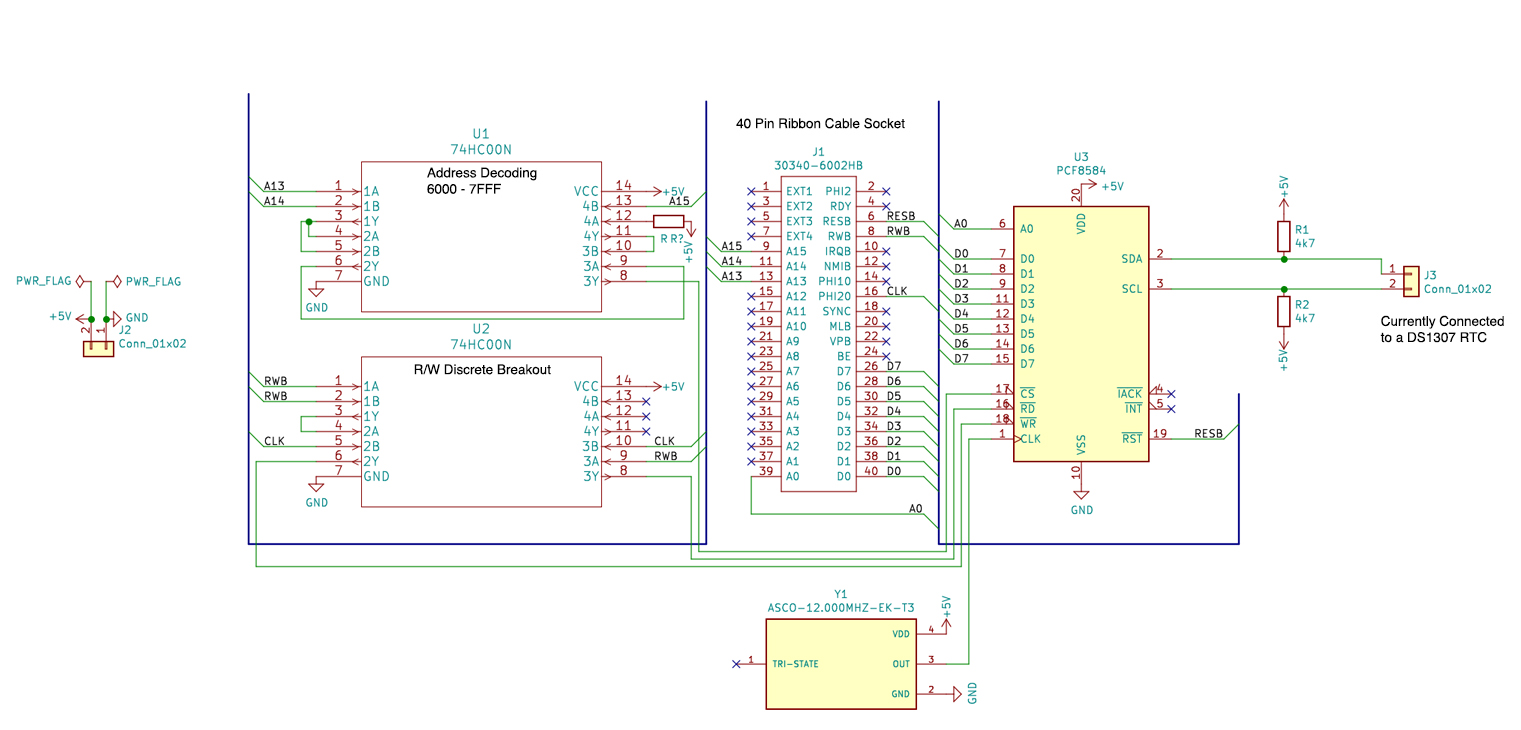The width and height of the screenshot is (1521, 730).
Task: Select the Address Decoding 6000-7FFF text
Action: [480, 180]
